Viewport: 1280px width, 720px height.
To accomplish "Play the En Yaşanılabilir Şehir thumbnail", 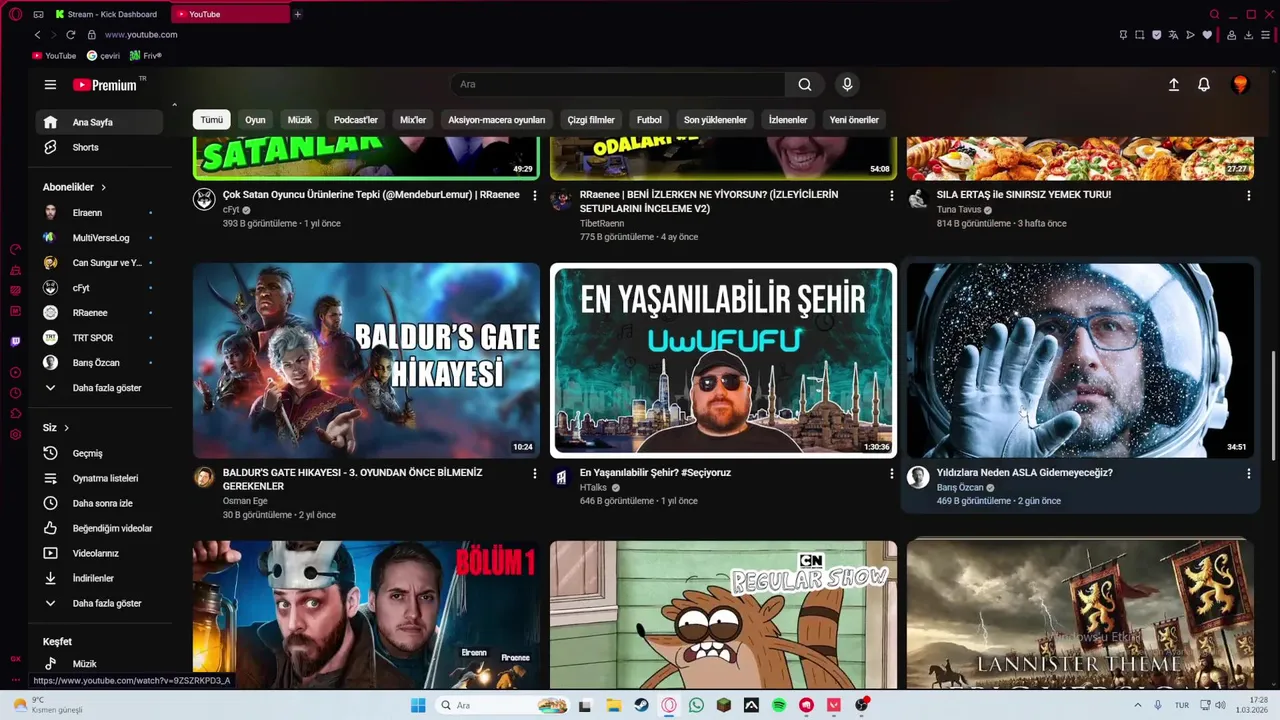I will pos(723,360).
